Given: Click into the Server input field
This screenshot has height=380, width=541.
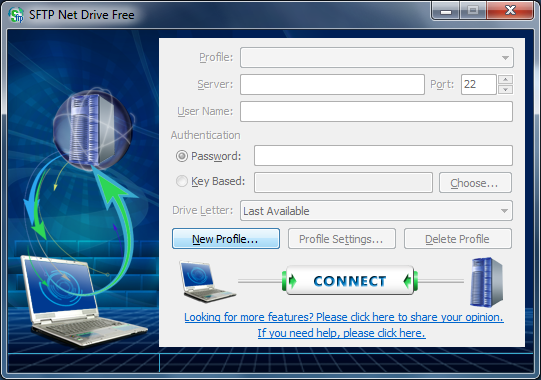Looking at the screenshot, I should pos(332,85).
